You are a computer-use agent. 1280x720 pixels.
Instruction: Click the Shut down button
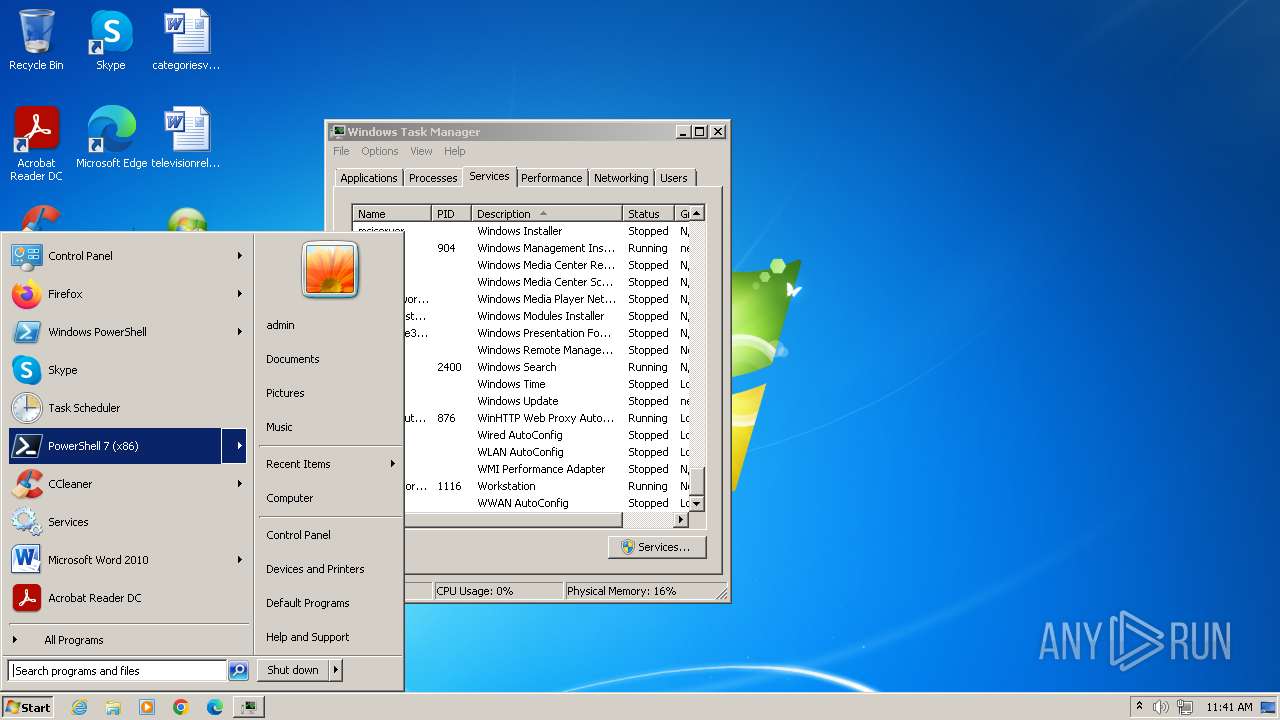(293, 670)
